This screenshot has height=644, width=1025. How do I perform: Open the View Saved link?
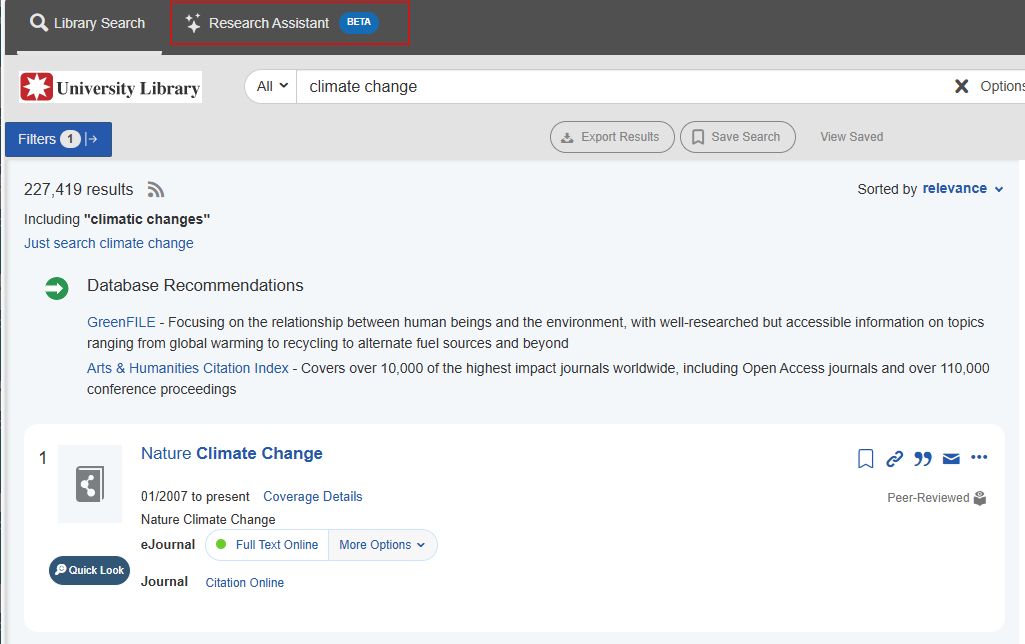click(851, 137)
